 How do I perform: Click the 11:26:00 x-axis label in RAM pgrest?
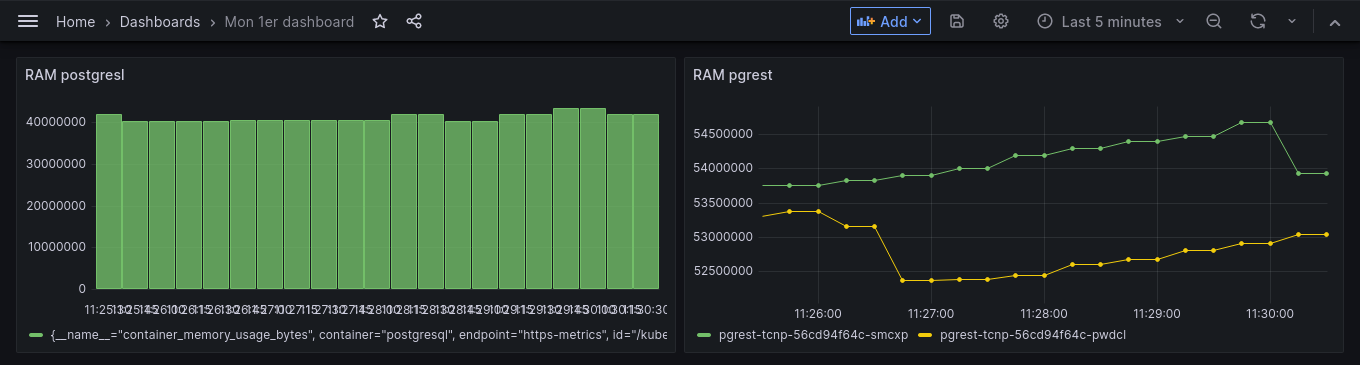point(817,313)
